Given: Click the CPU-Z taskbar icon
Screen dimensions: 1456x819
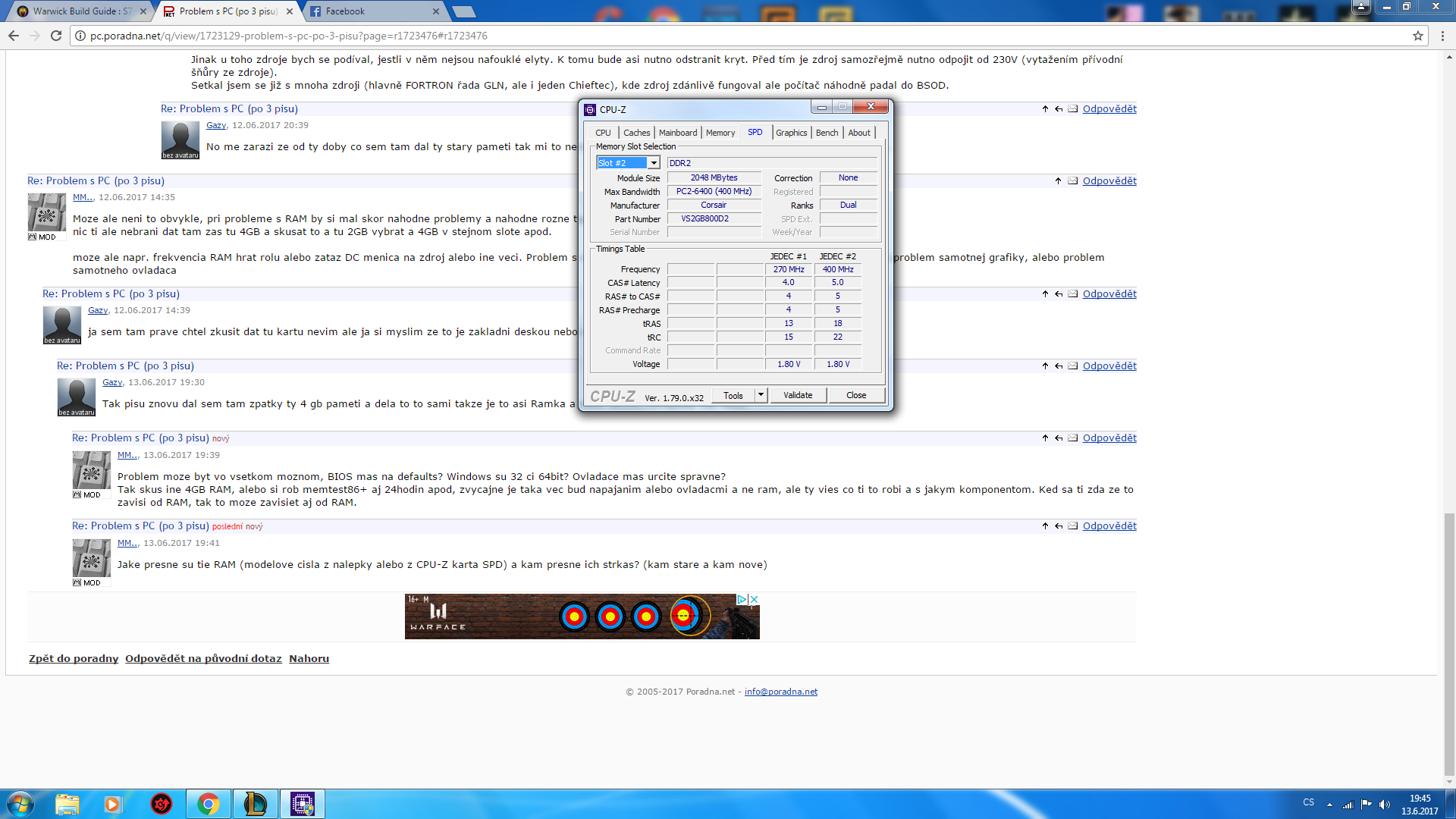Looking at the screenshot, I should pos(303,804).
